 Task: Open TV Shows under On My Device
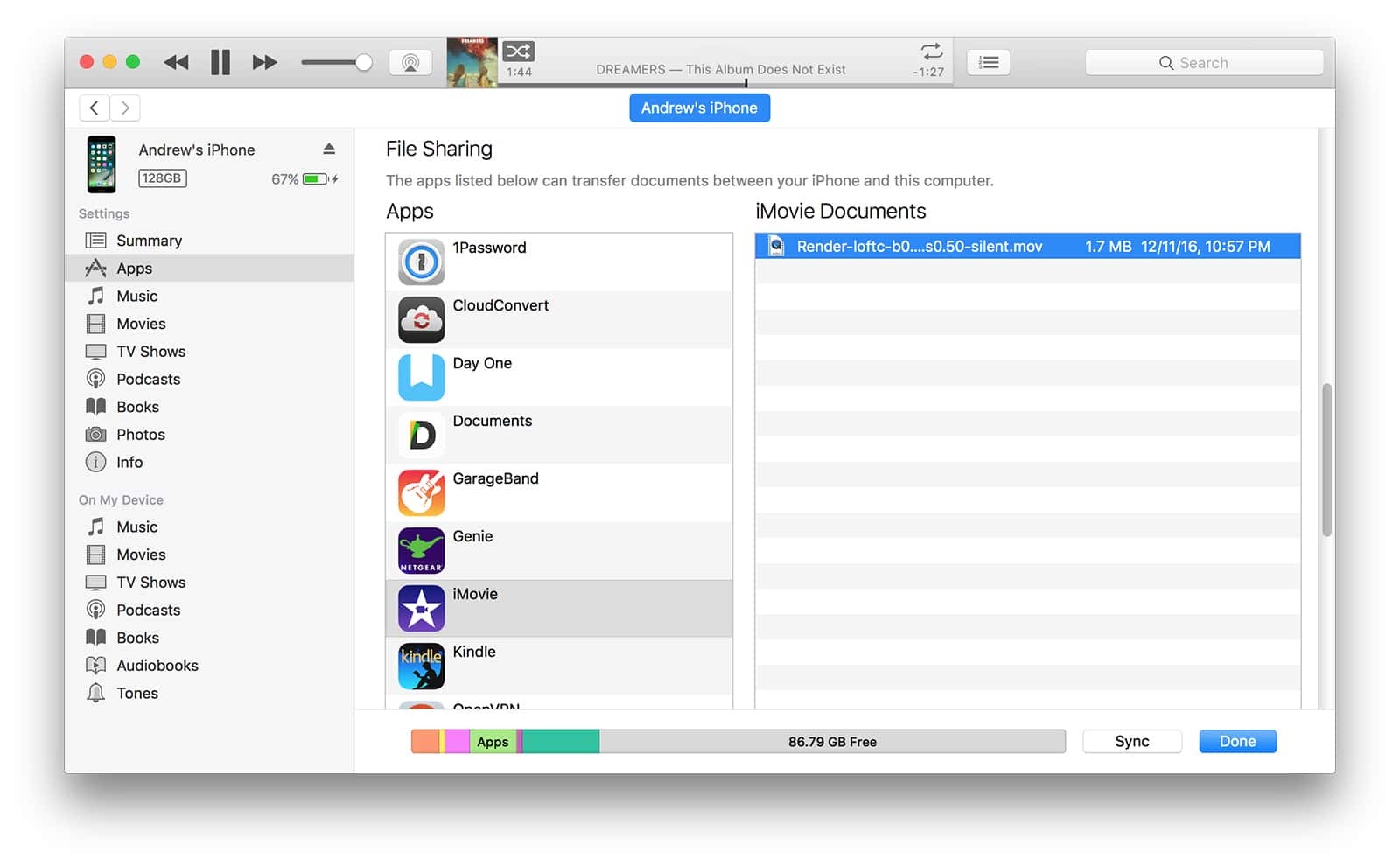point(209,583)
